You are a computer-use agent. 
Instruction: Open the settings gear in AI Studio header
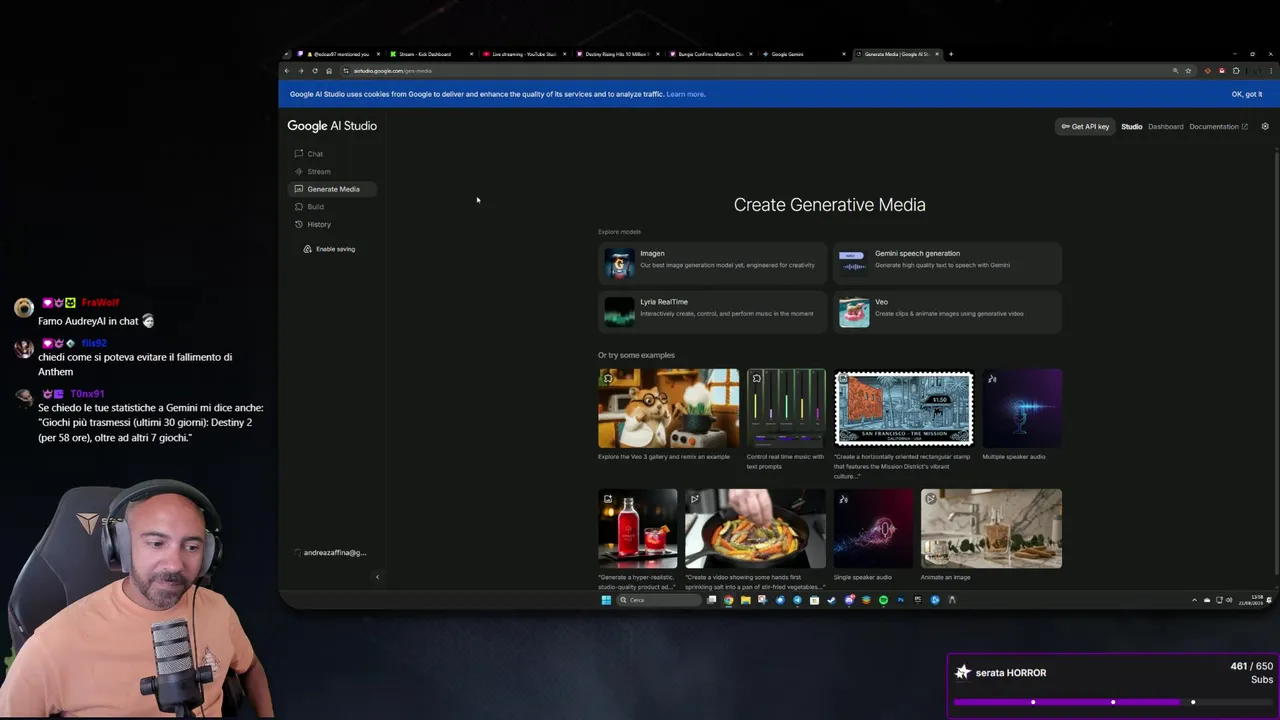point(1265,127)
